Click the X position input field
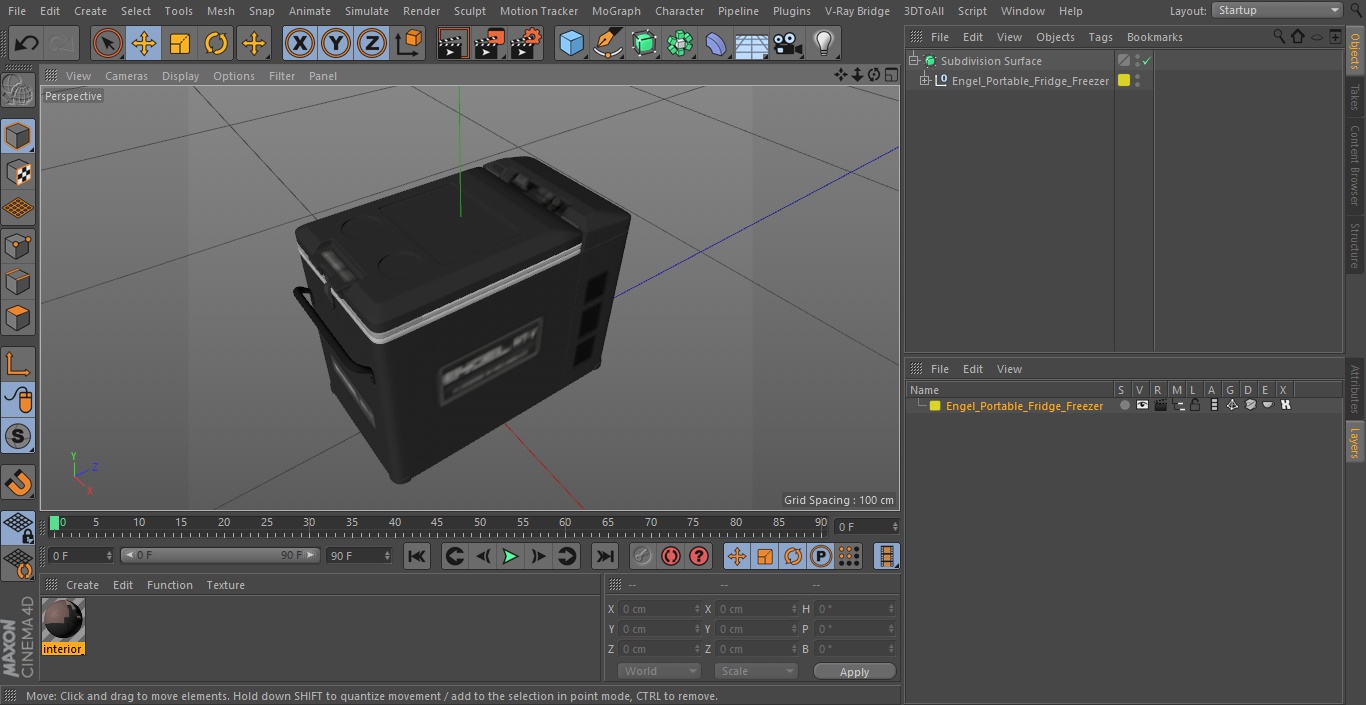1366x705 pixels. pos(659,609)
